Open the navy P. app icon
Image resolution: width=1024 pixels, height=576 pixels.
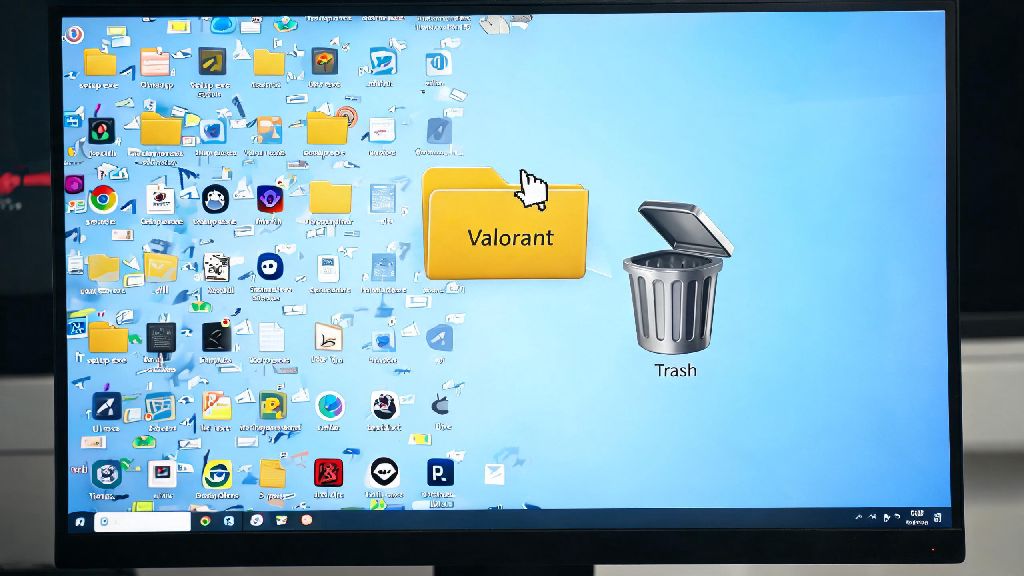[440, 472]
